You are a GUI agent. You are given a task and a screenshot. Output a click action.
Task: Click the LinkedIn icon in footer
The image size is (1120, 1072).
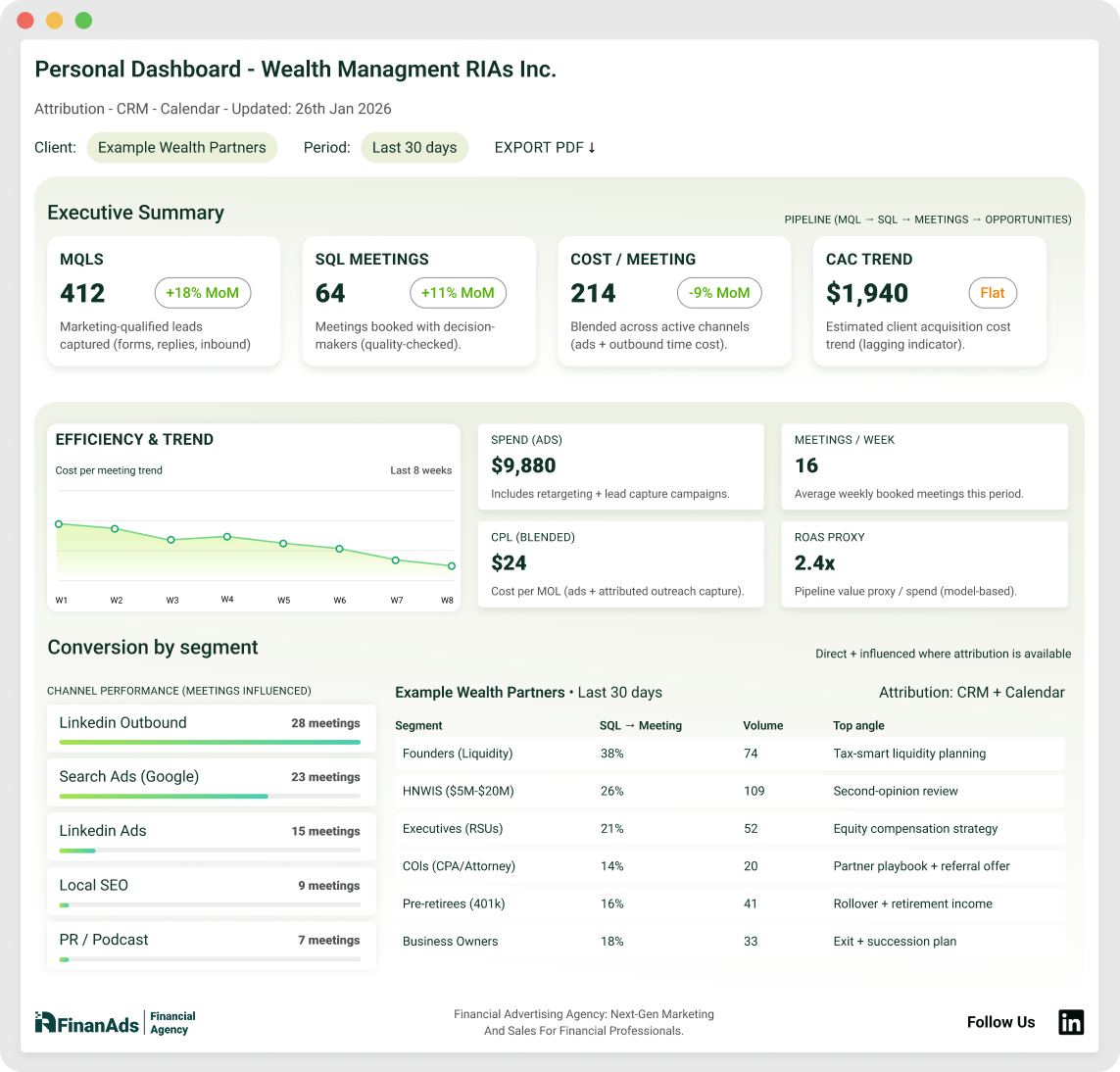[x=1071, y=1022]
